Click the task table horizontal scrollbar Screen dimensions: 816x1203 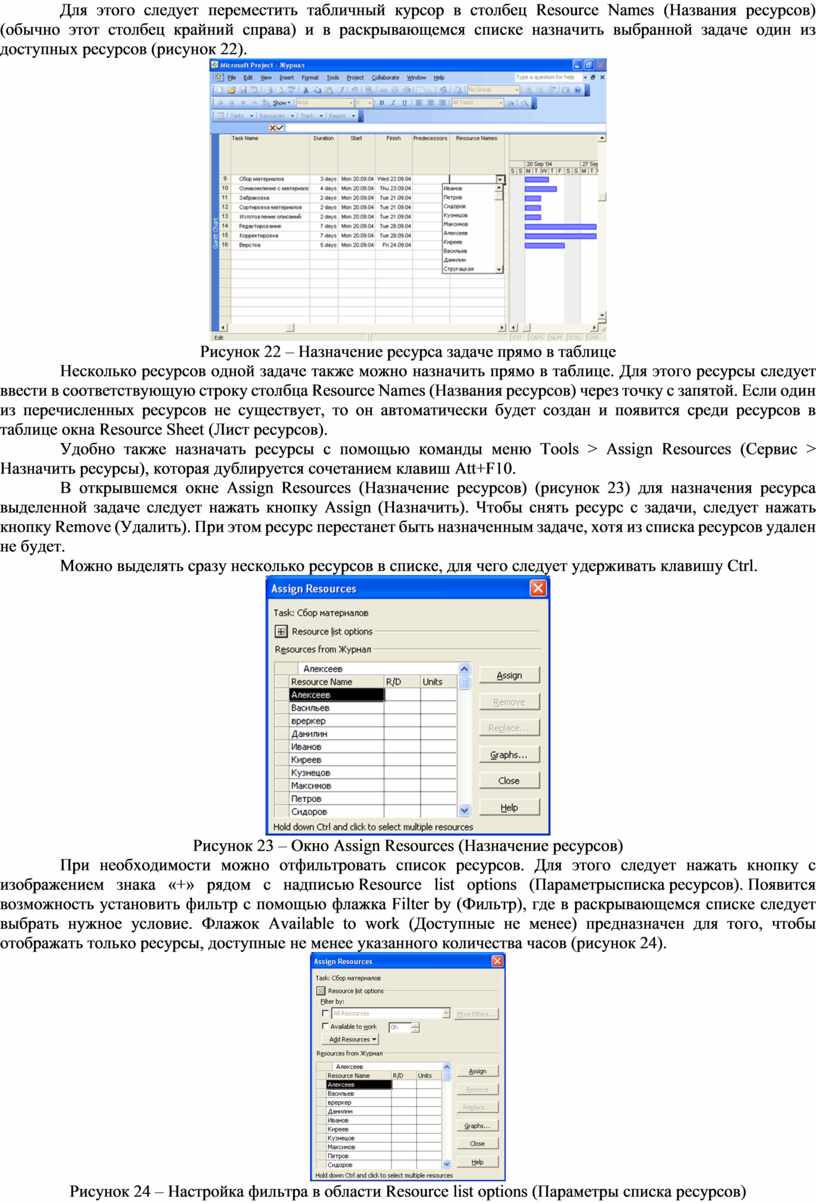pyautogui.click(x=364, y=327)
